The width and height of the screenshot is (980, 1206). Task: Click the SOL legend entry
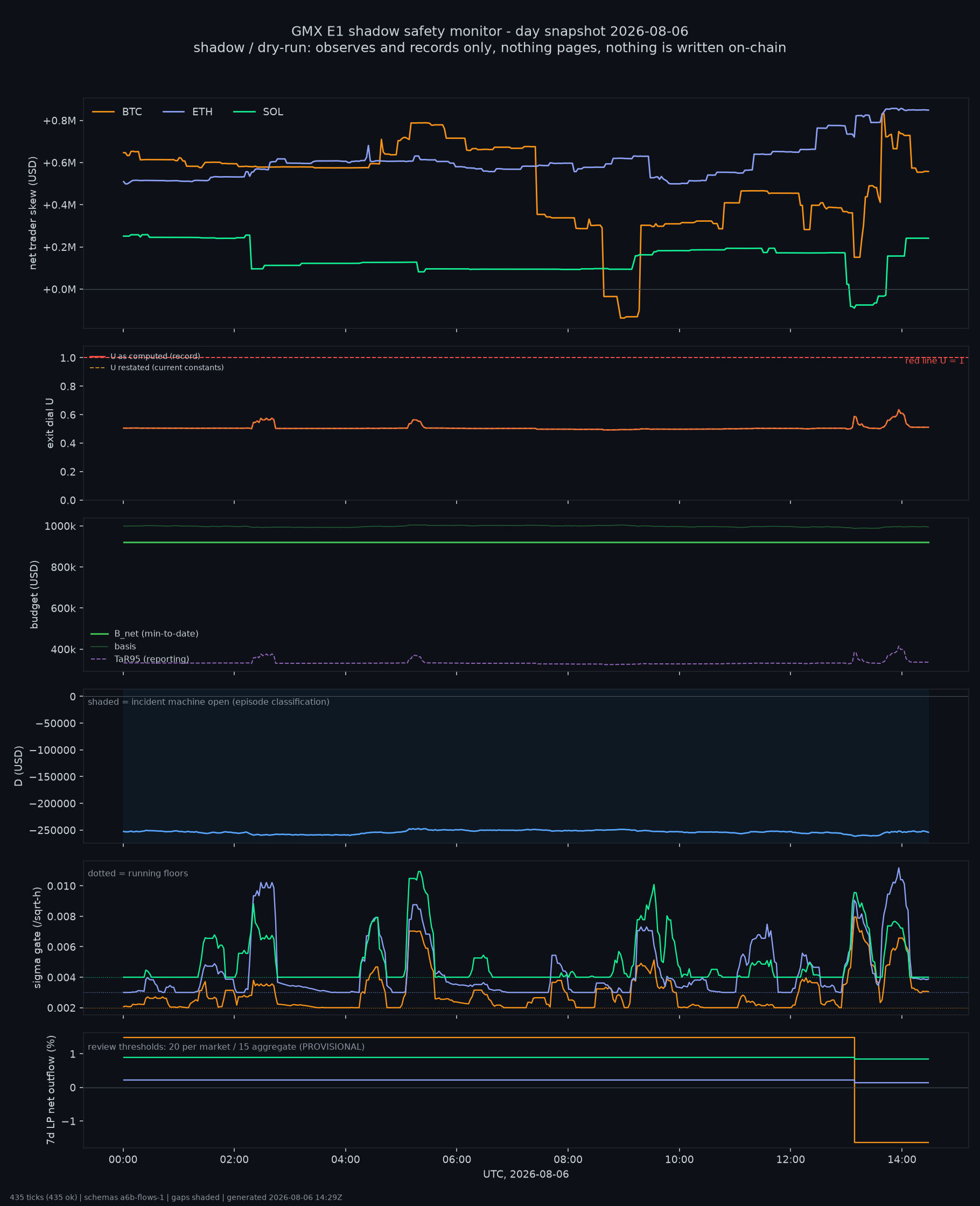click(x=258, y=112)
